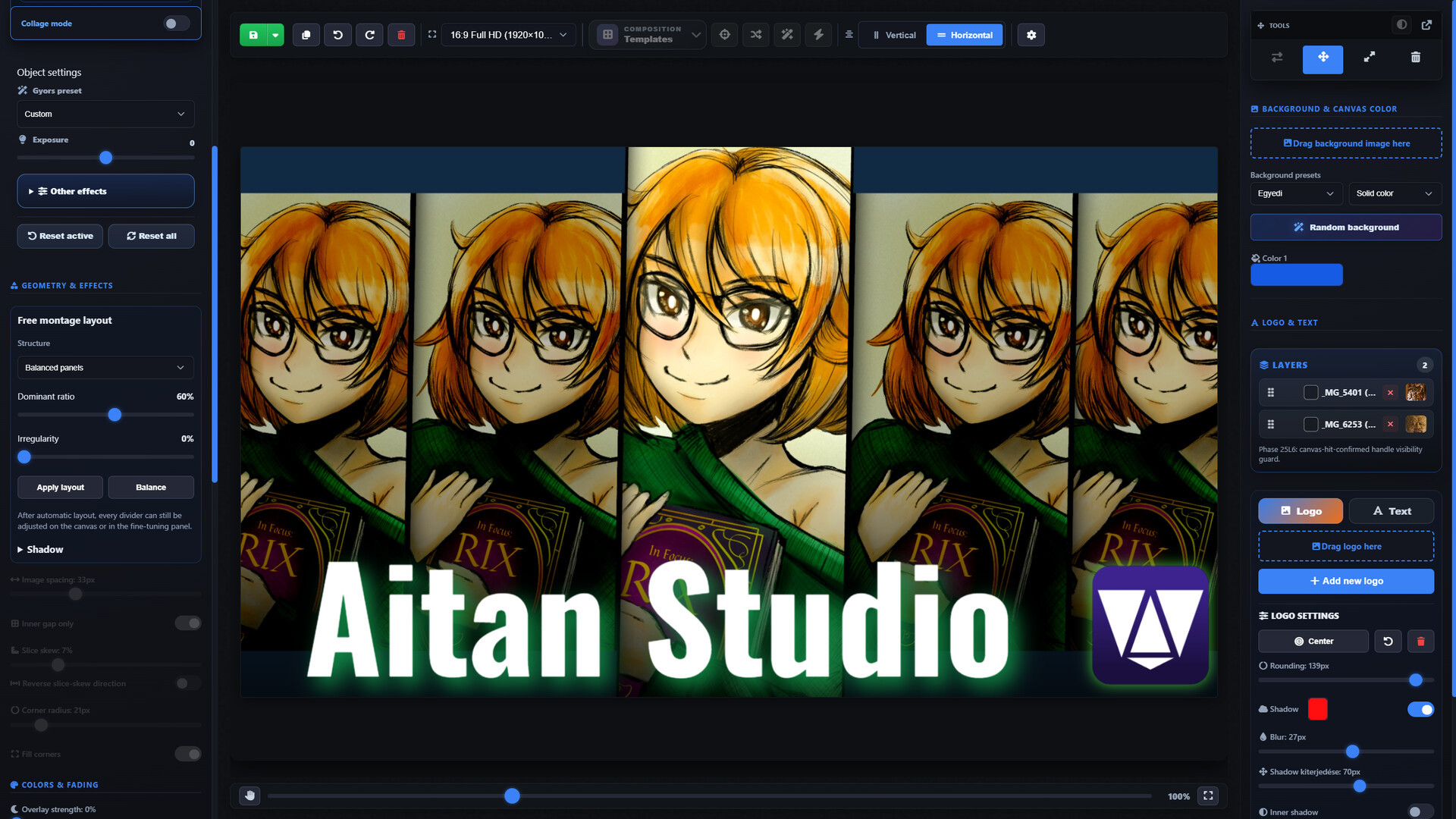Click the contrast half-circle icon in Tools

tap(1401, 25)
